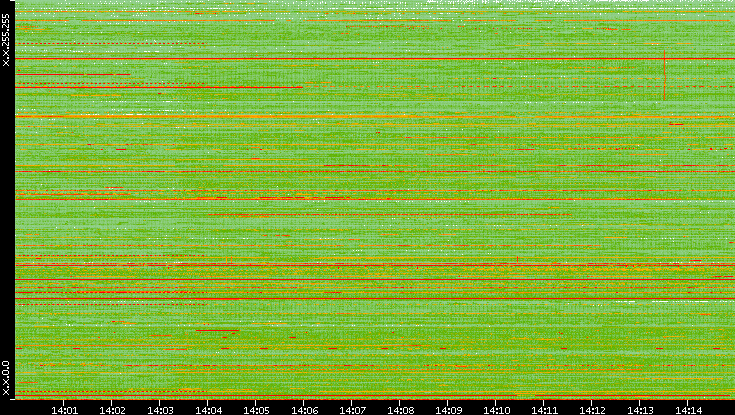Click the 14:10 time axis label
Screen dimensions: 735x415
496,410
